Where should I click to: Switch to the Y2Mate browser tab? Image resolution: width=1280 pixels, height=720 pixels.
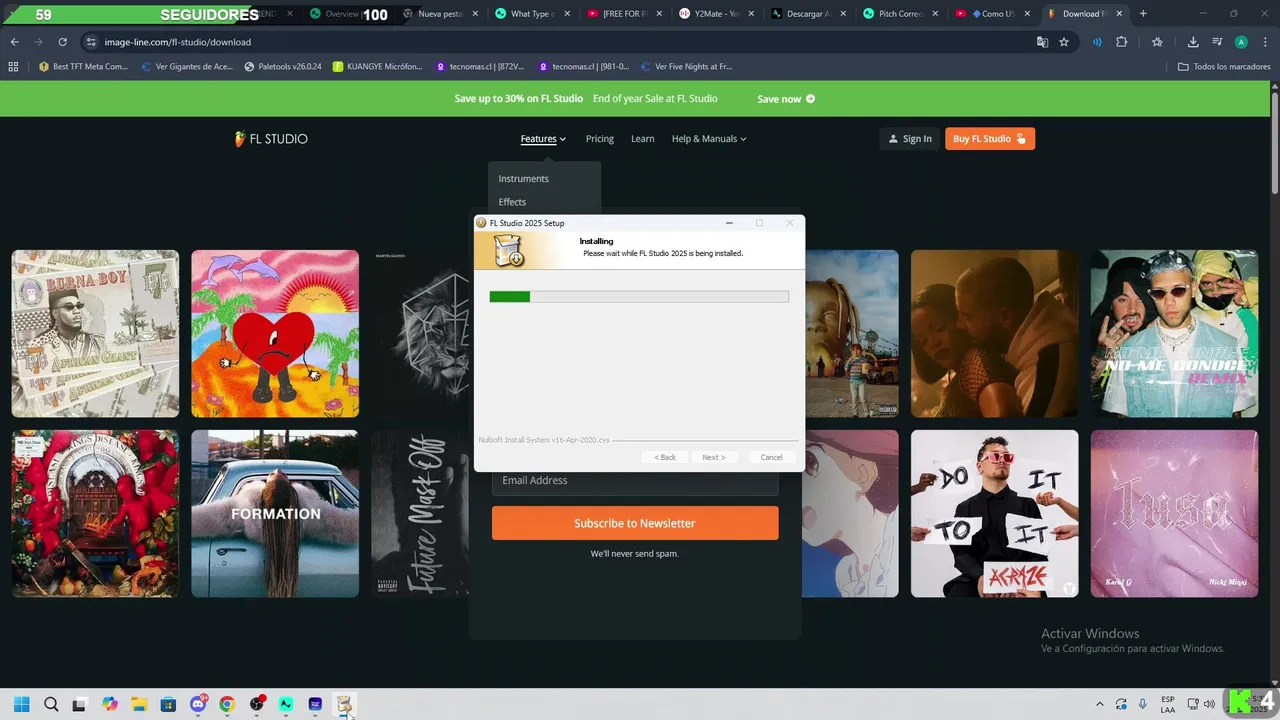point(714,14)
